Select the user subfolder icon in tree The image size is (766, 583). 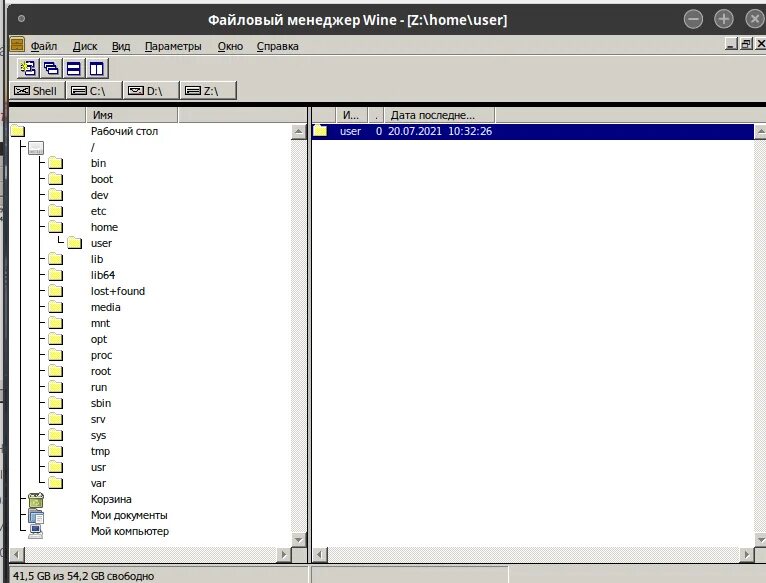click(x=74, y=243)
